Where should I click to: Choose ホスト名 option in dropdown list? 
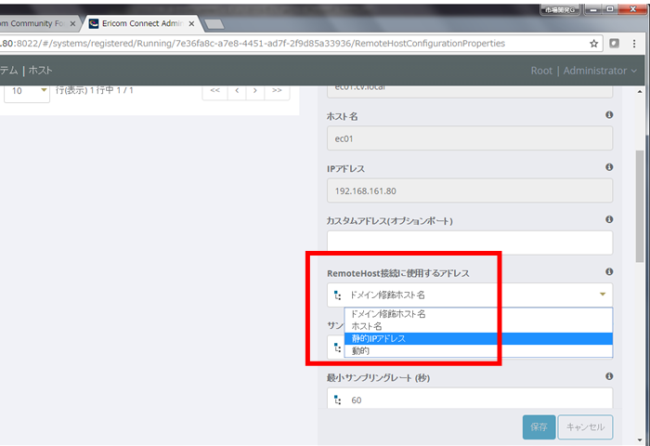pyautogui.click(x=367, y=326)
